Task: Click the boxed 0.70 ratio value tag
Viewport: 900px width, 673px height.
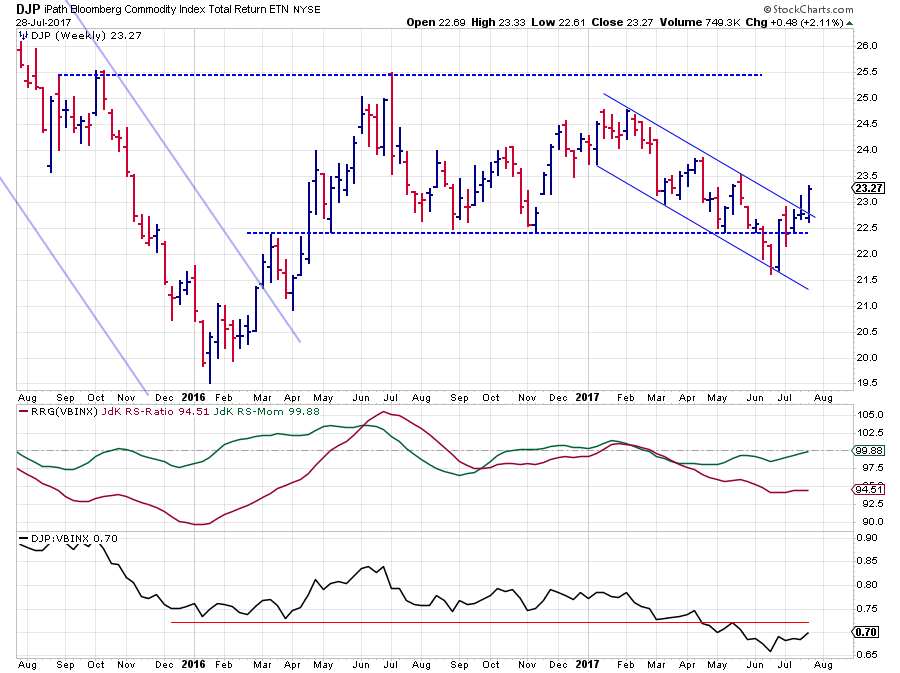Action: click(867, 632)
